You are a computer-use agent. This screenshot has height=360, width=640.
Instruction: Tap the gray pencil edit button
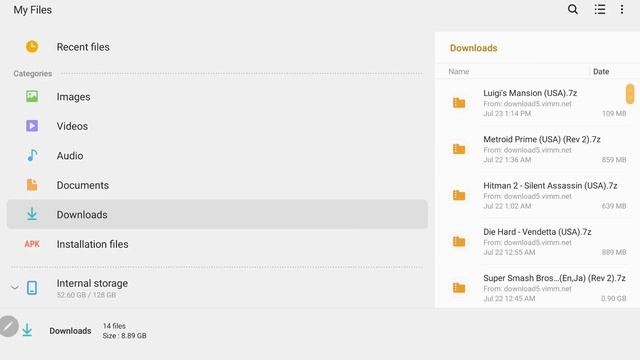(x=8, y=327)
